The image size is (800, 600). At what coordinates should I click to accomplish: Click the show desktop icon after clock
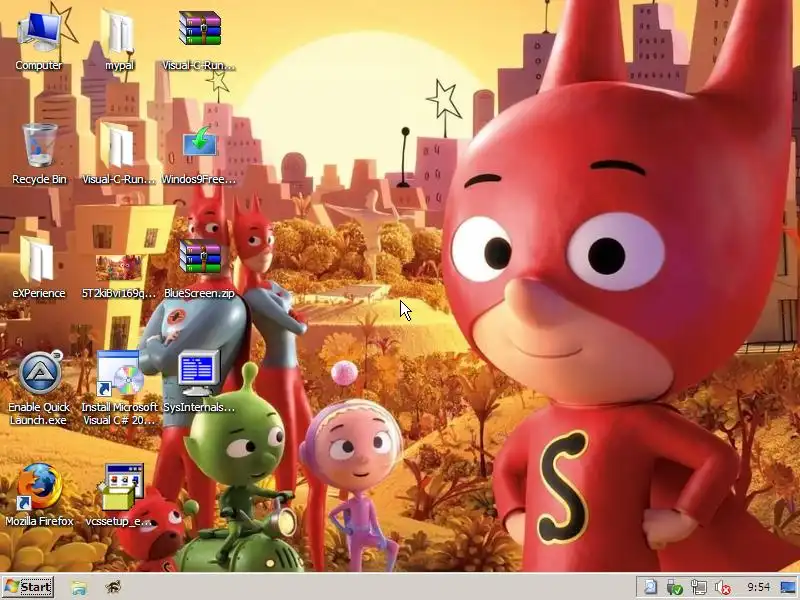tap(788, 587)
